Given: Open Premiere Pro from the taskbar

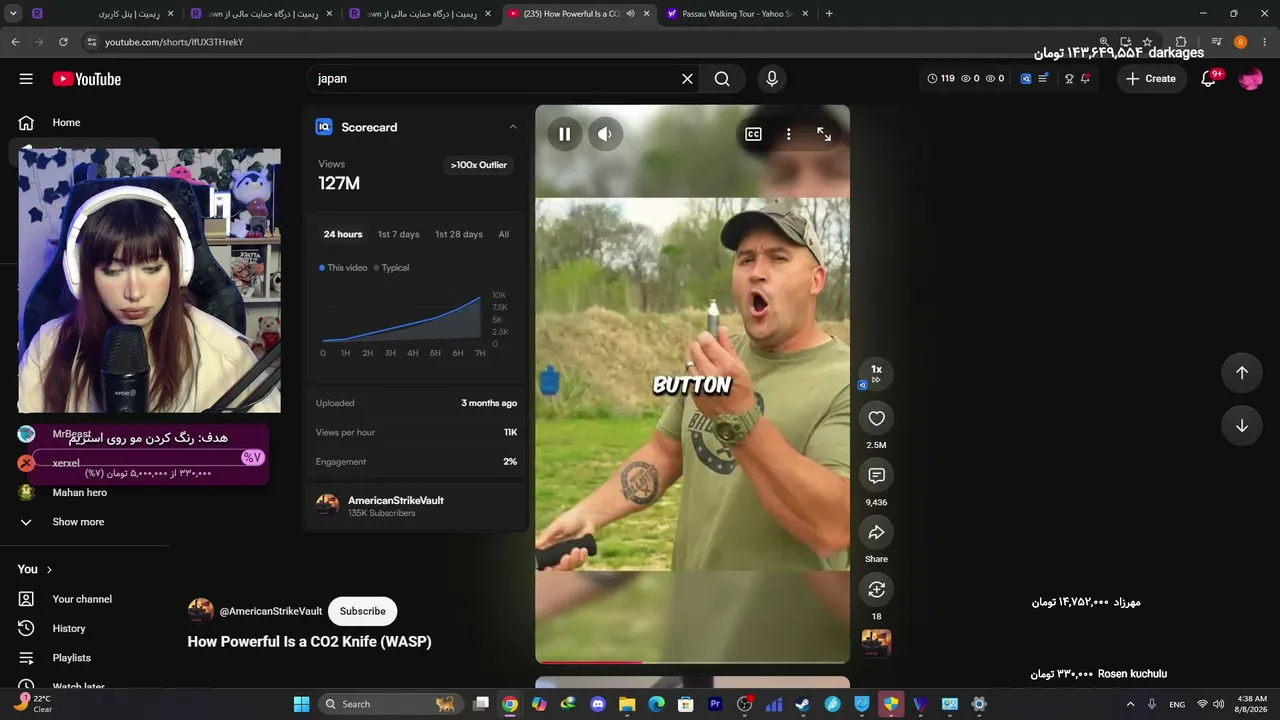Looking at the screenshot, I should click(x=715, y=704).
